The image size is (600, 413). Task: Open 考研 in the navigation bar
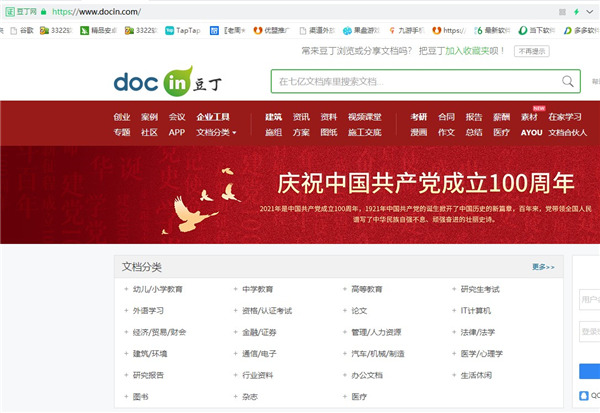(419, 117)
